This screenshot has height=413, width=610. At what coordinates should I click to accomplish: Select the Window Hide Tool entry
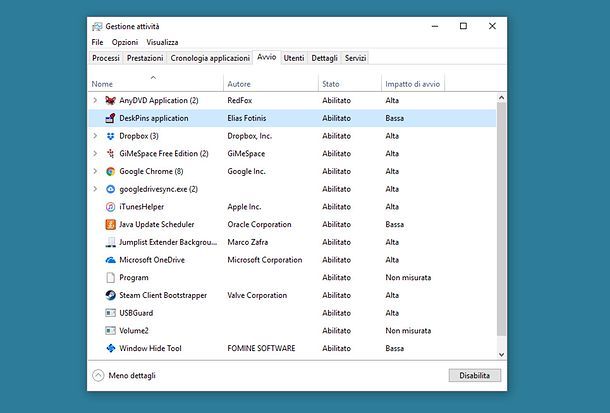pos(150,348)
